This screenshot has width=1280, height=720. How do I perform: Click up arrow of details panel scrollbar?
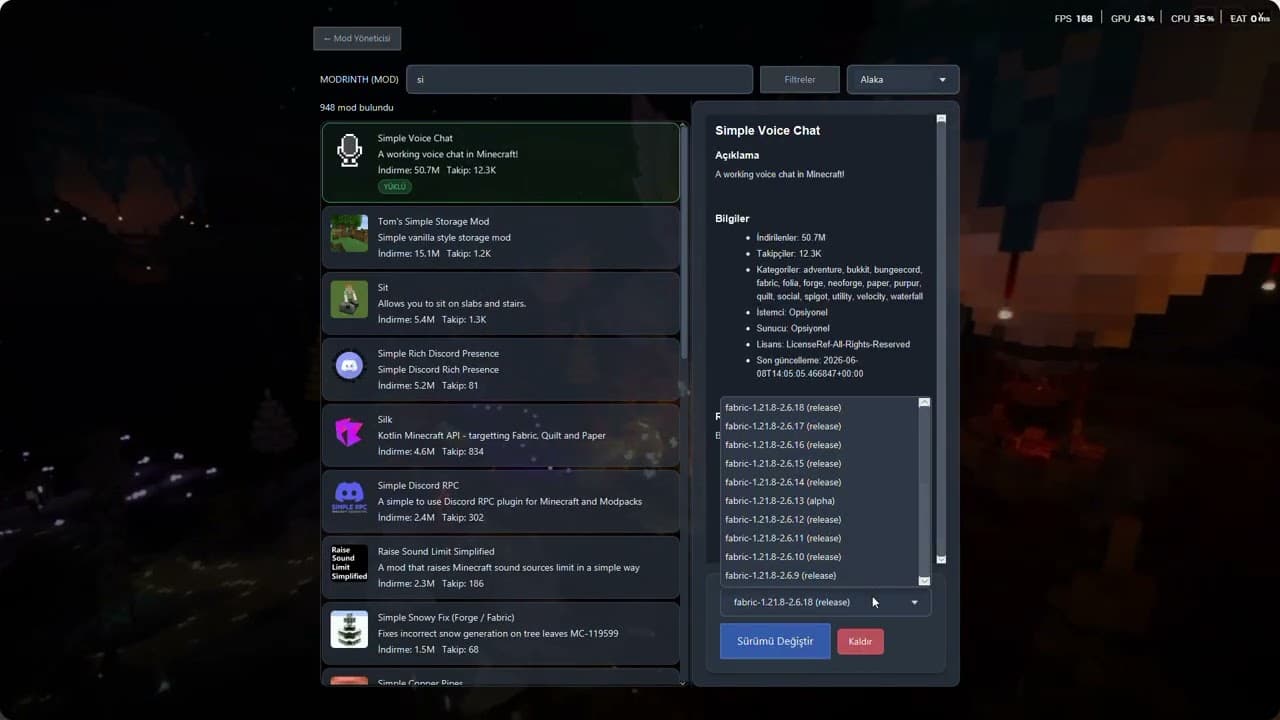[941, 118]
